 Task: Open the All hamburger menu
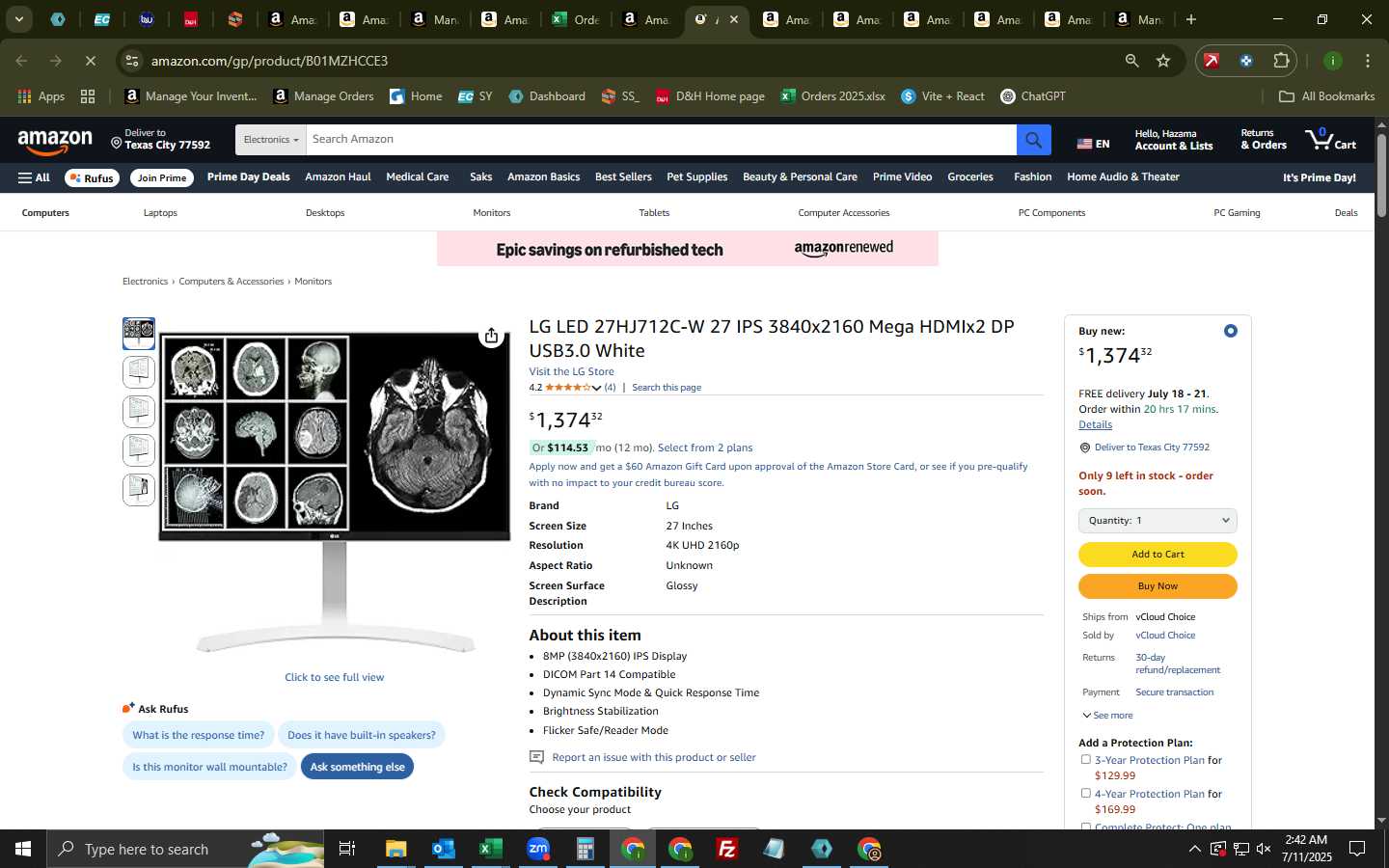point(34,177)
